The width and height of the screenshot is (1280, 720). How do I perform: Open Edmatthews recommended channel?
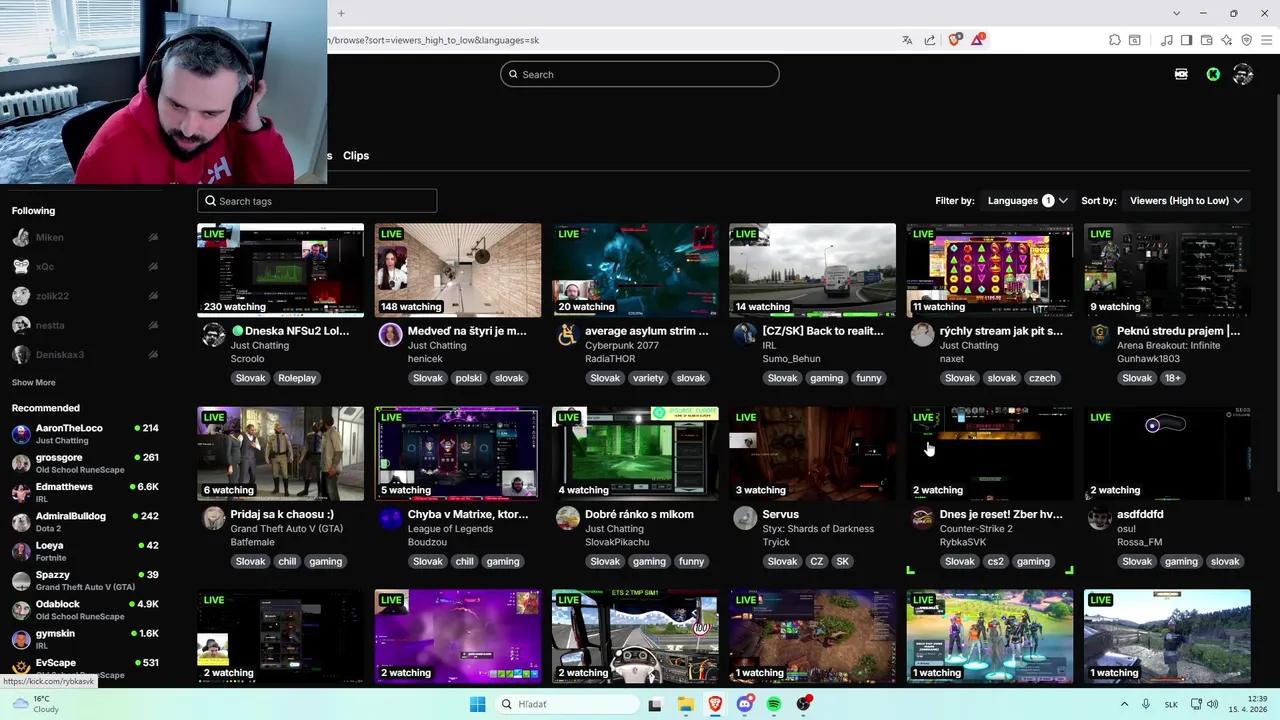click(x=86, y=492)
